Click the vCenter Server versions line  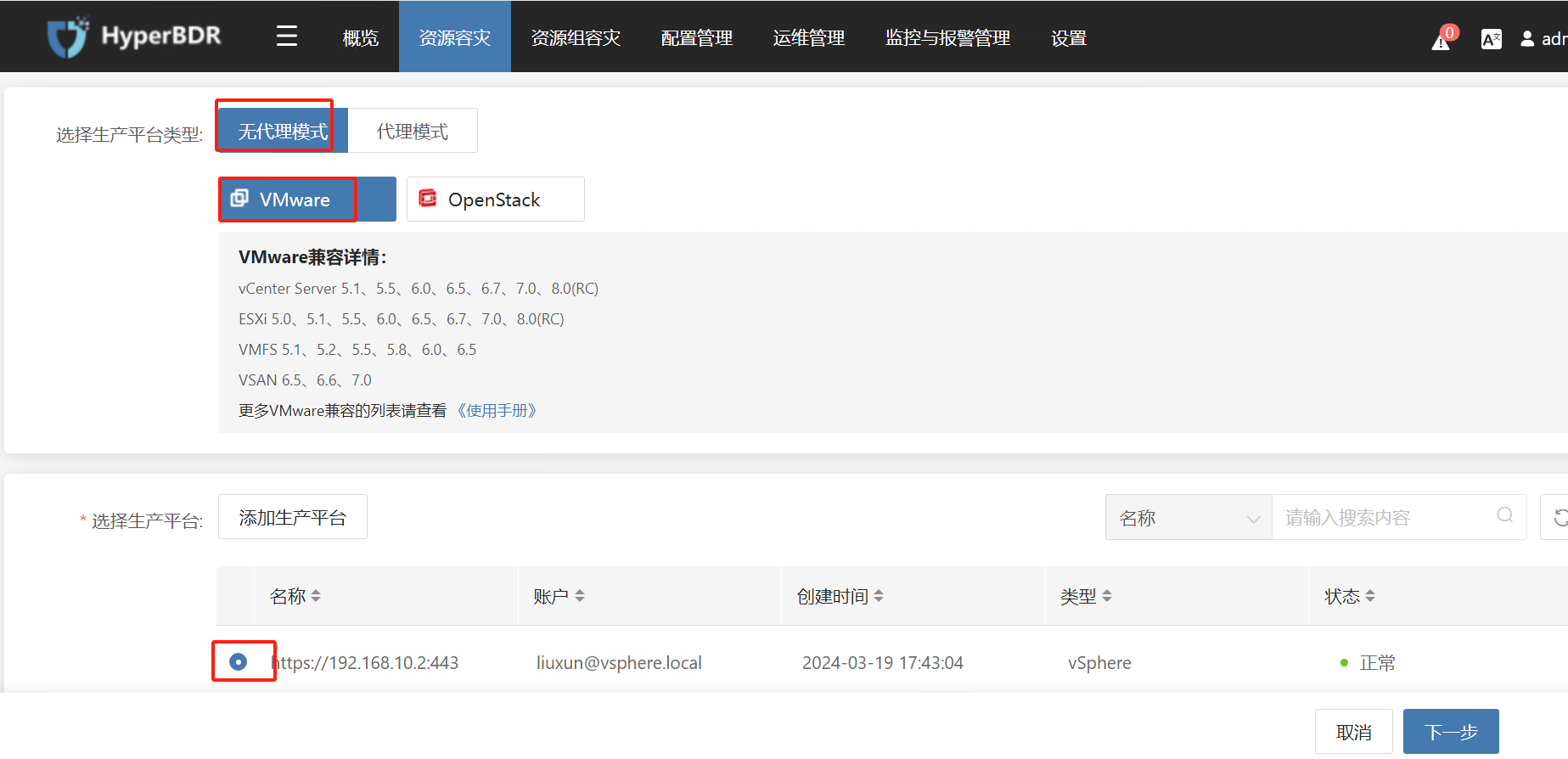point(419,289)
